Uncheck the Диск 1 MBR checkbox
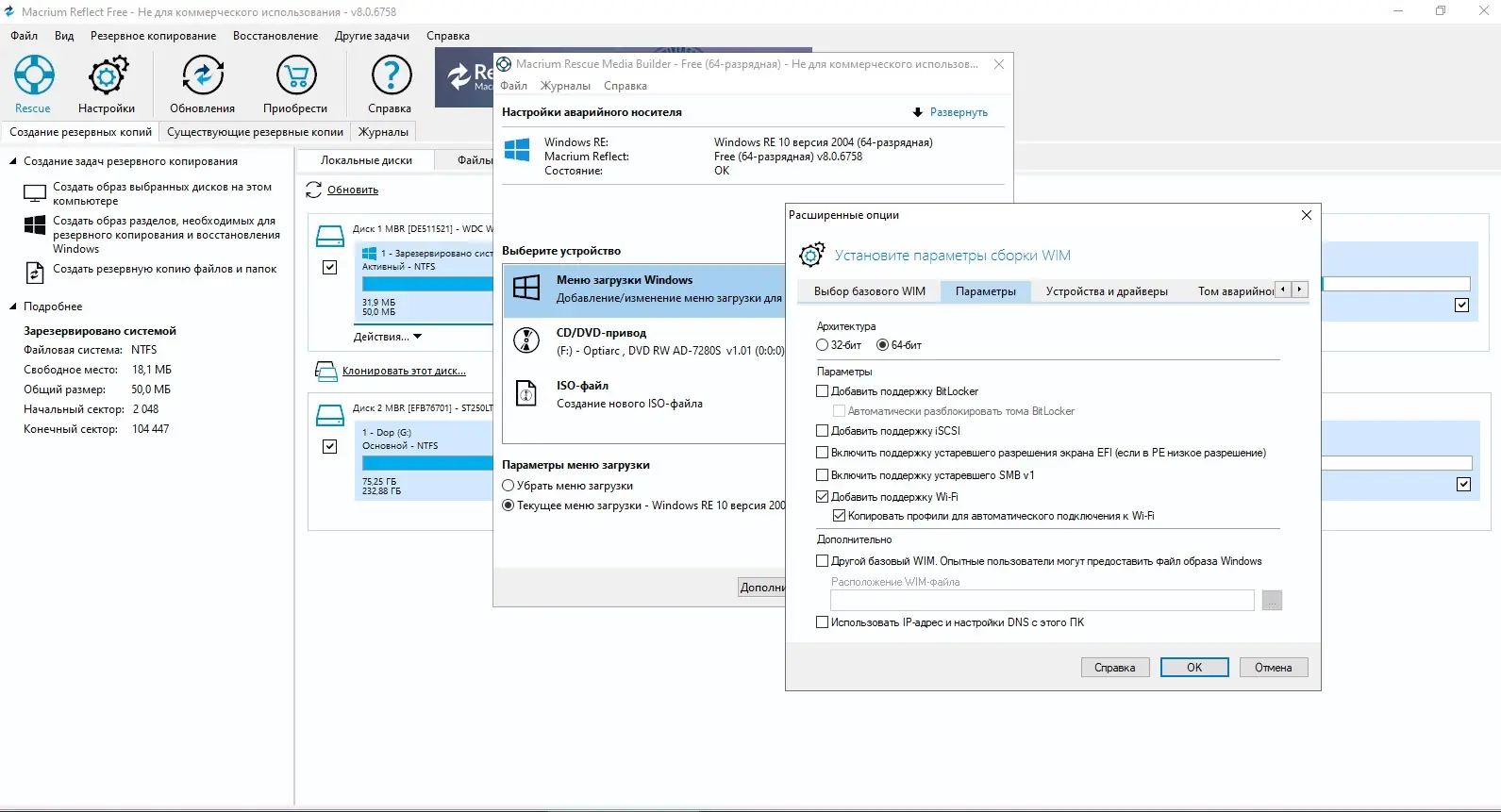 pyautogui.click(x=329, y=267)
